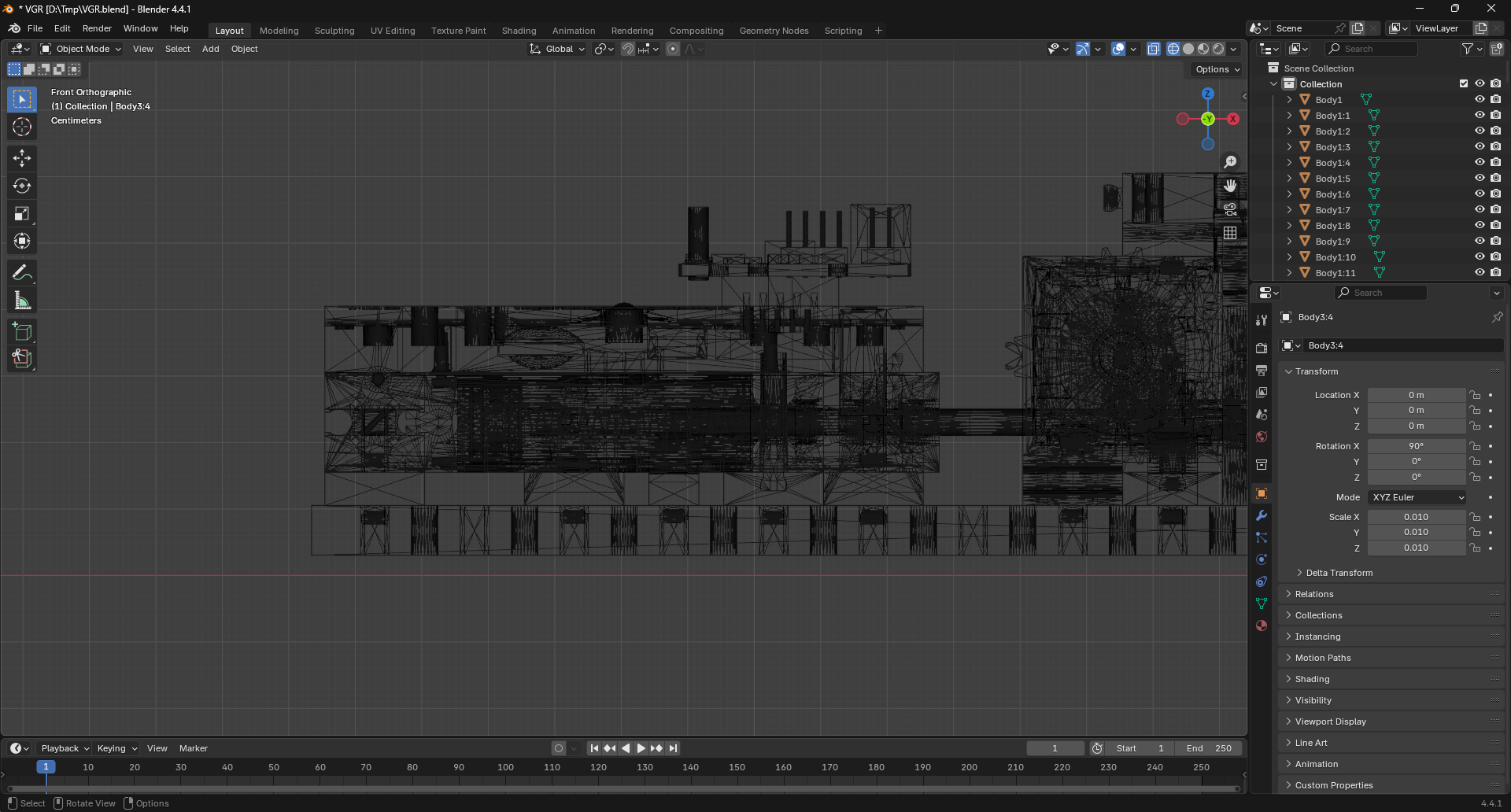This screenshot has height=812, width=1511.
Task: Open the XYZ Euler rotation mode dropdown
Action: point(1417,497)
